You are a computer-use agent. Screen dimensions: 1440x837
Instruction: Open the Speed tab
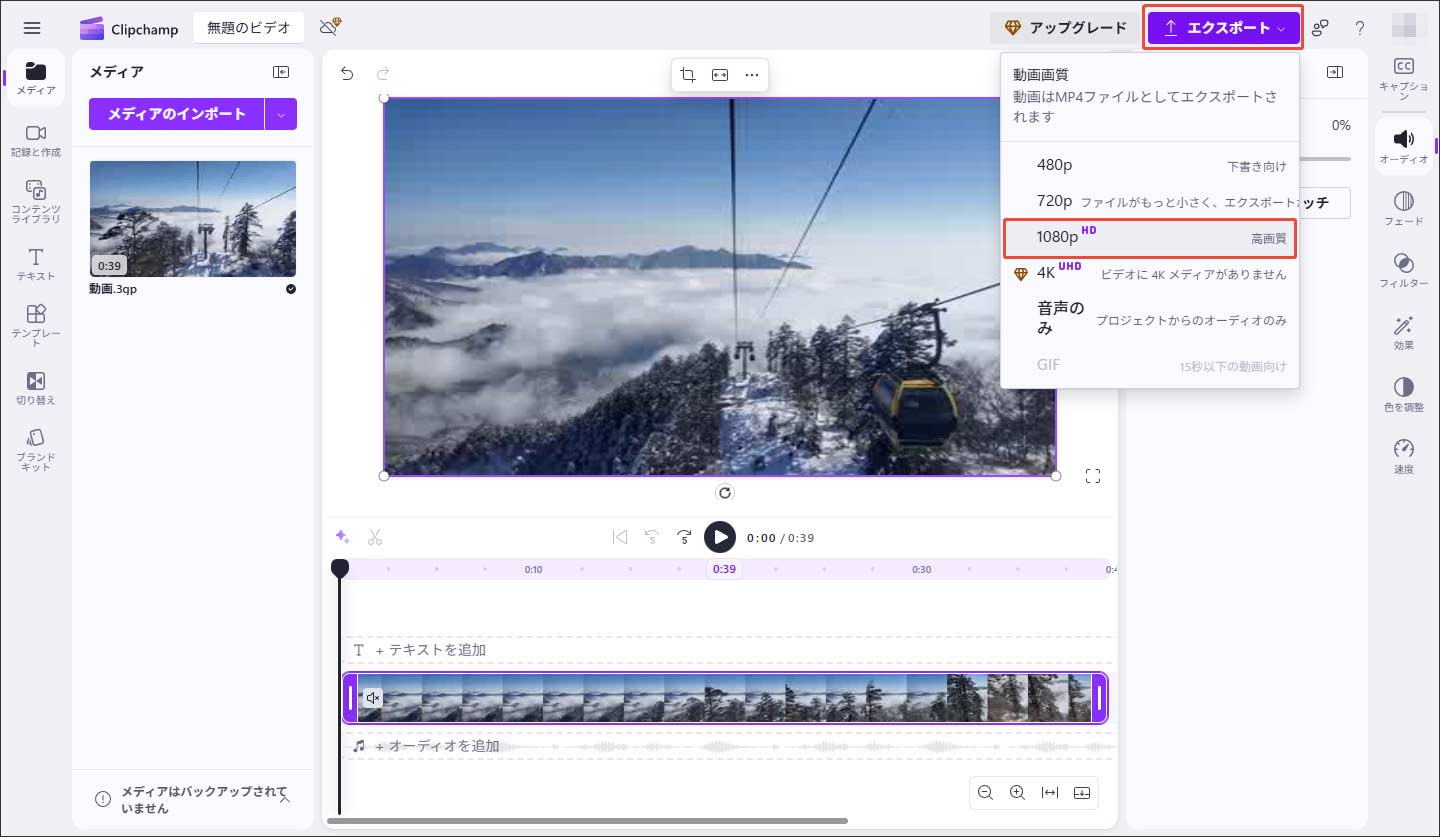coord(1404,456)
